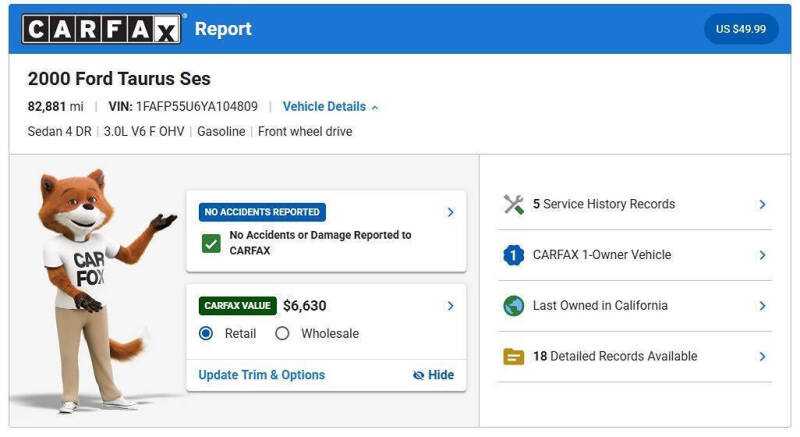
Task: Click the green checkmark for no accidents
Action: pos(211,243)
